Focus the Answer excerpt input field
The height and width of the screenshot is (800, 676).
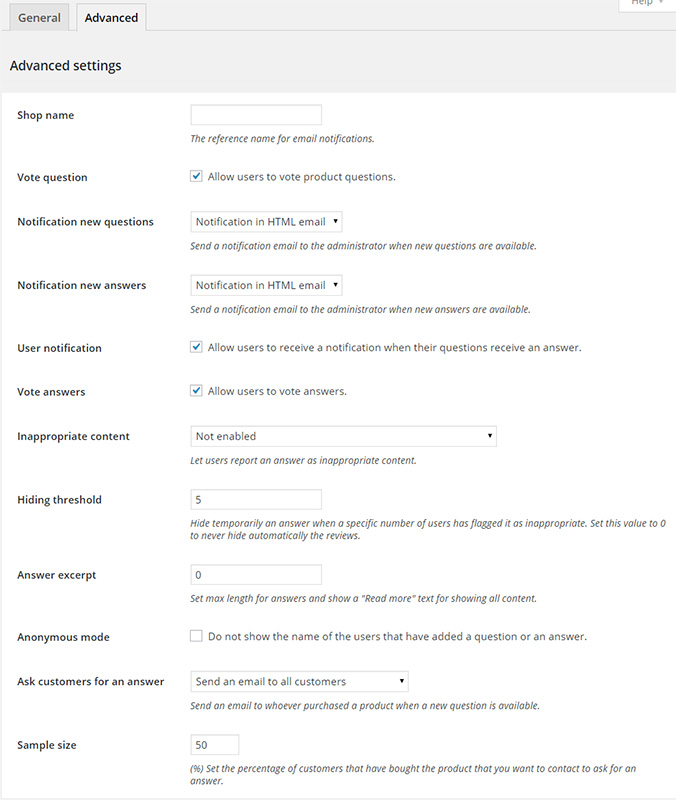[256, 575]
